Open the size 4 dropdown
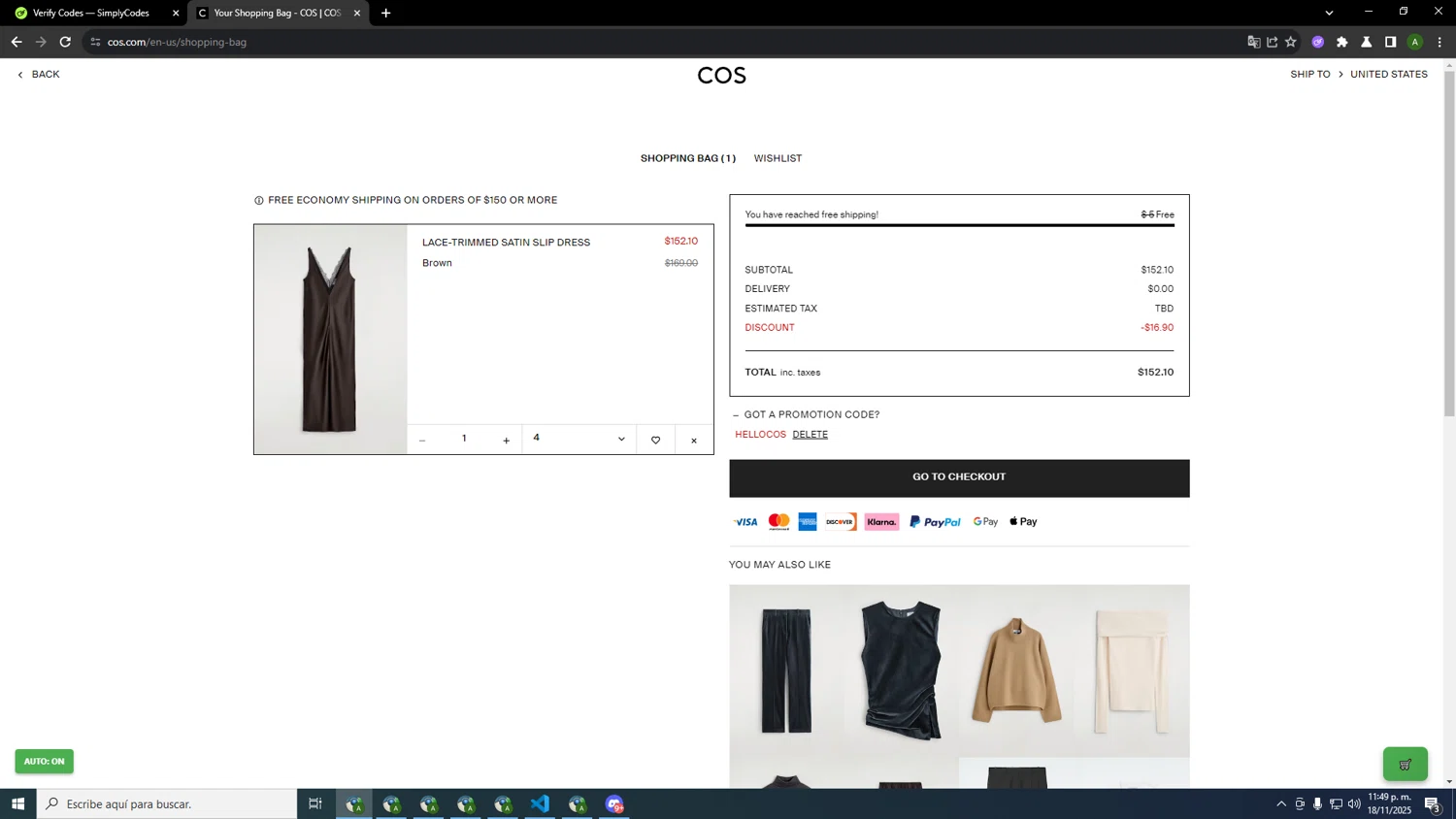 [x=579, y=439]
